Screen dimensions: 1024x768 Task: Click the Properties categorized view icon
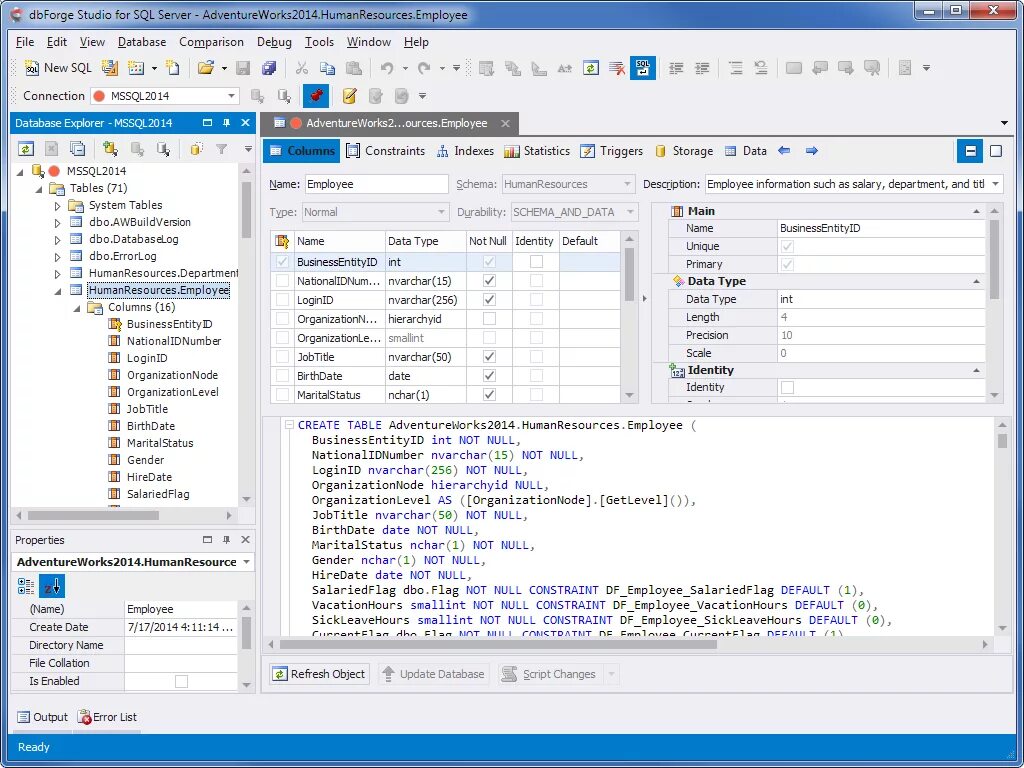(x=26, y=586)
